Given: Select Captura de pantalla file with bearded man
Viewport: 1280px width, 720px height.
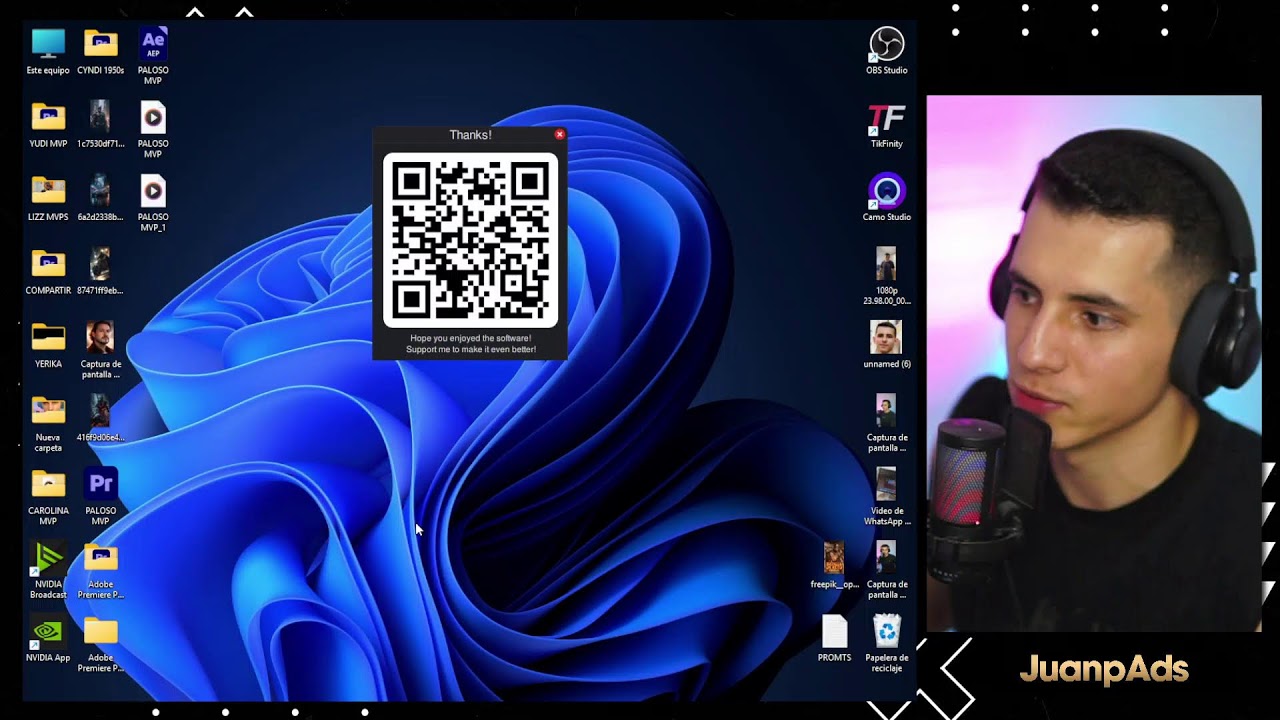Looking at the screenshot, I should [100, 350].
